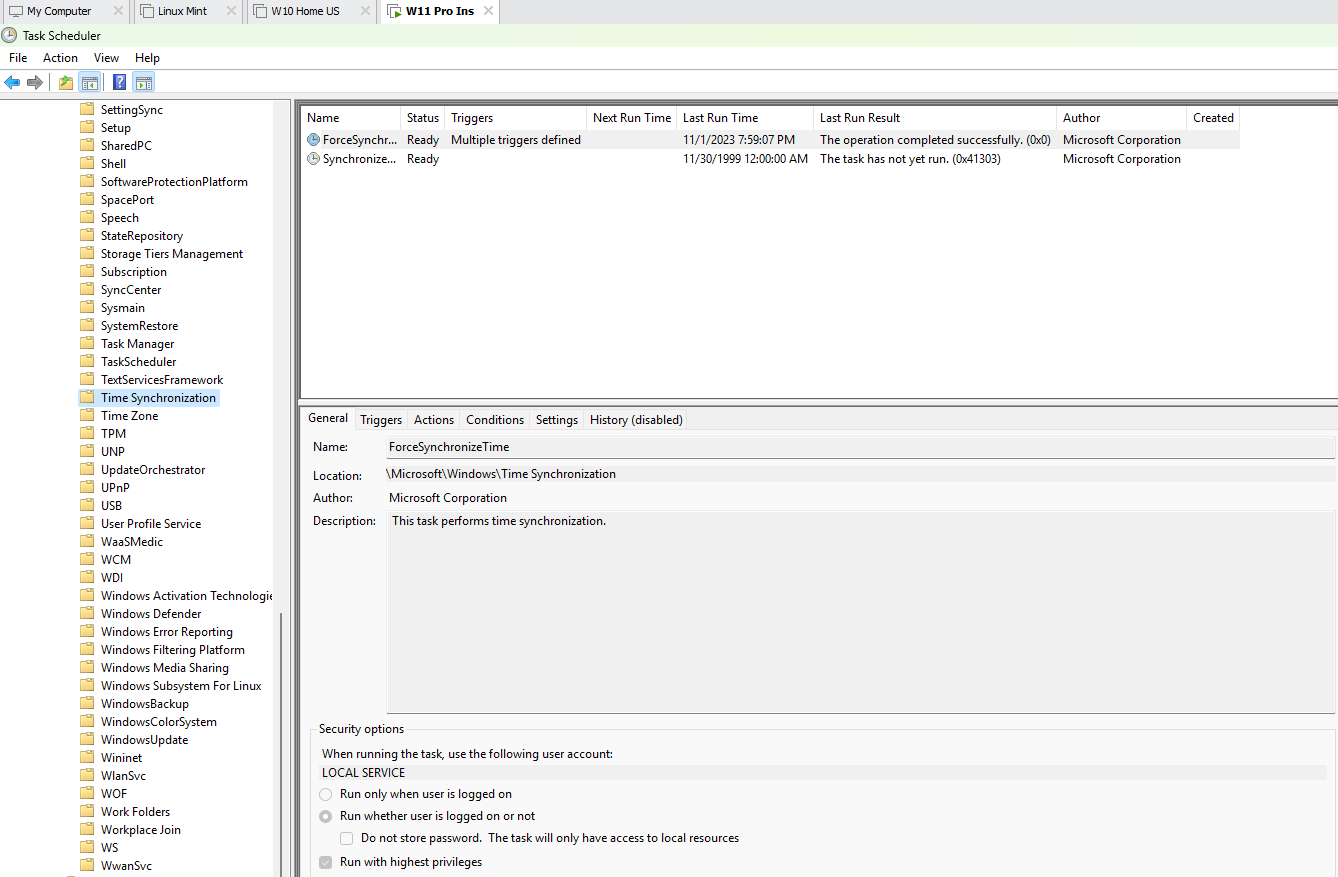Screen dimensions: 1338x877
Task: Select the Storage Tiers Management folder
Action: [x=172, y=254]
